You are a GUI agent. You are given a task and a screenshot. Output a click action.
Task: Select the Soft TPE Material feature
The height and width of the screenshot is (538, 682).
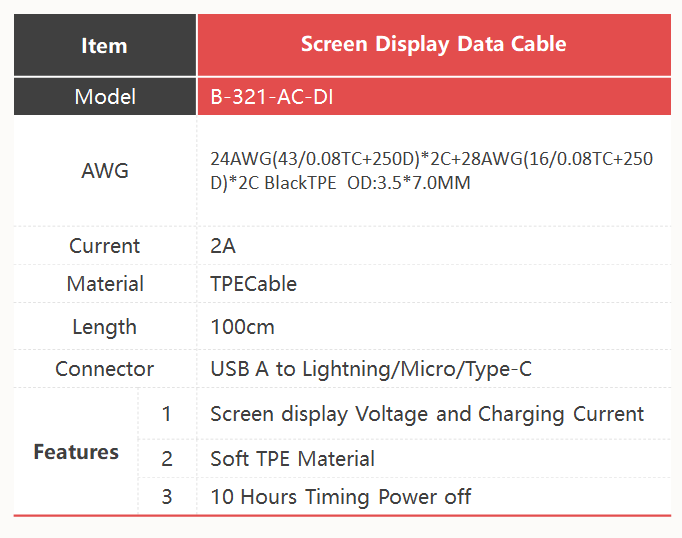coord(292,459)
